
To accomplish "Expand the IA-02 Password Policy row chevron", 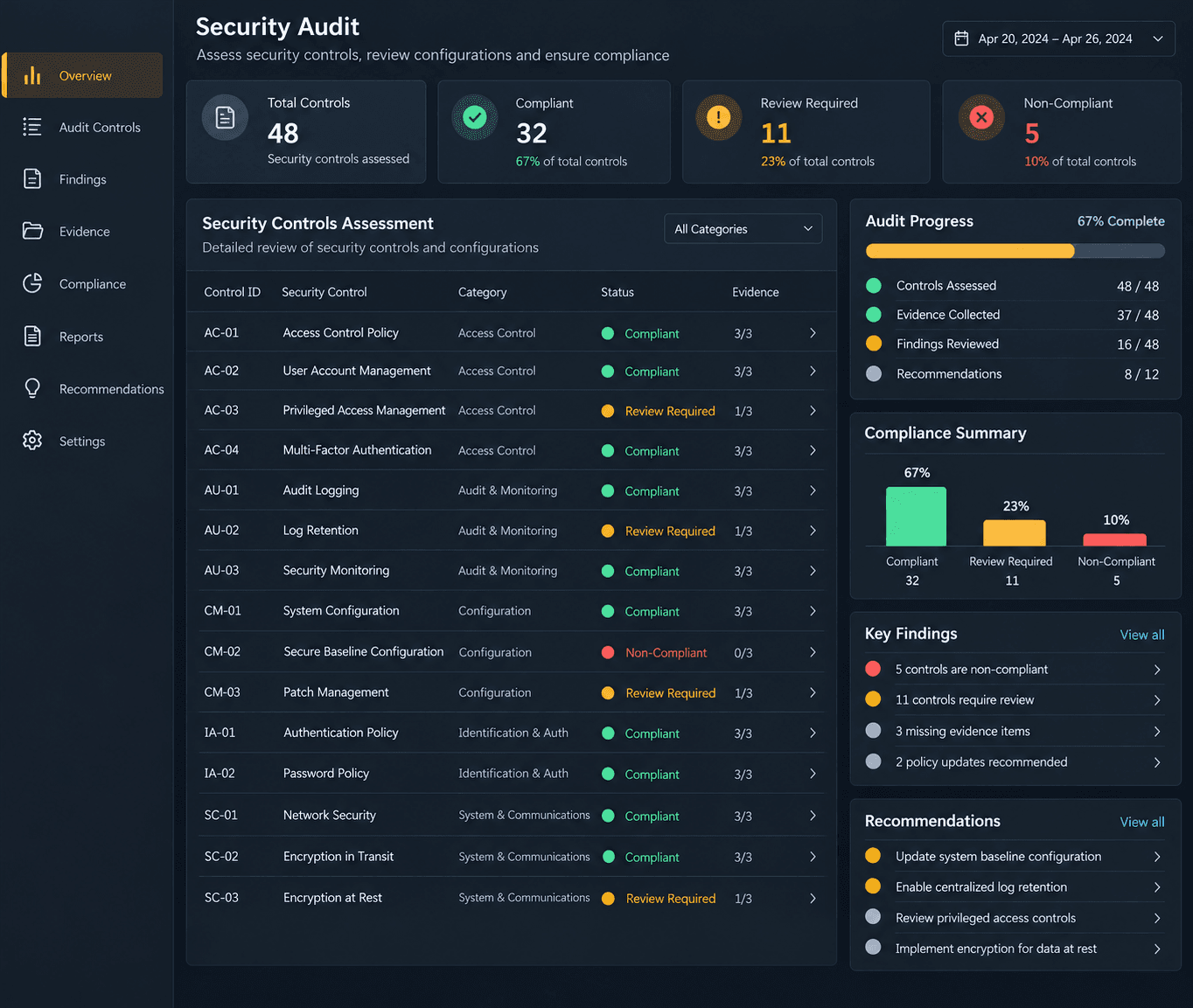I will pyautogui.click(x=813, y=774).
